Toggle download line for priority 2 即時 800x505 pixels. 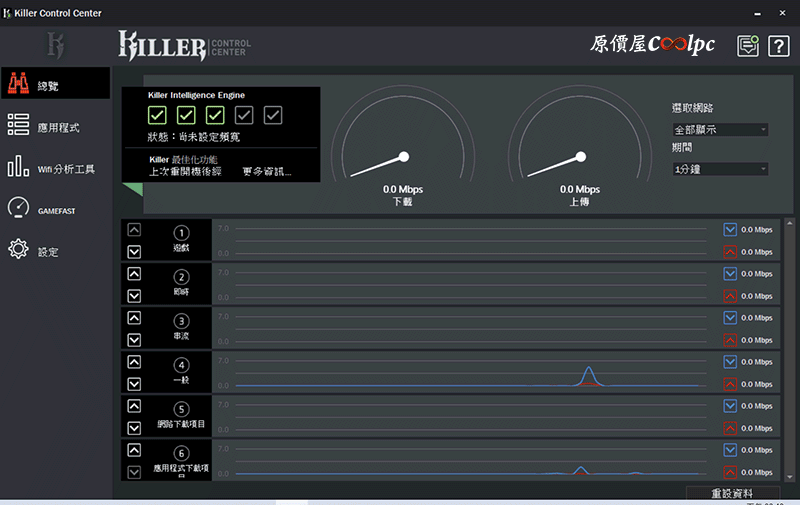coord(730,274)
